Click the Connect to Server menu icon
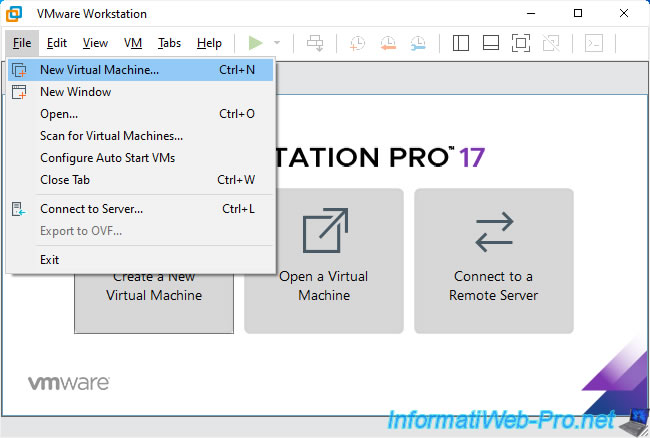 click(x=19, y=209)
